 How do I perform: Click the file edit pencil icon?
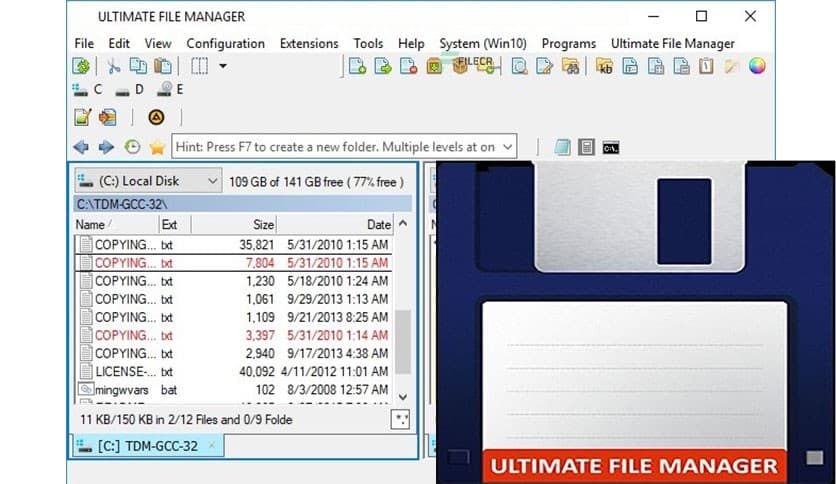544,66
